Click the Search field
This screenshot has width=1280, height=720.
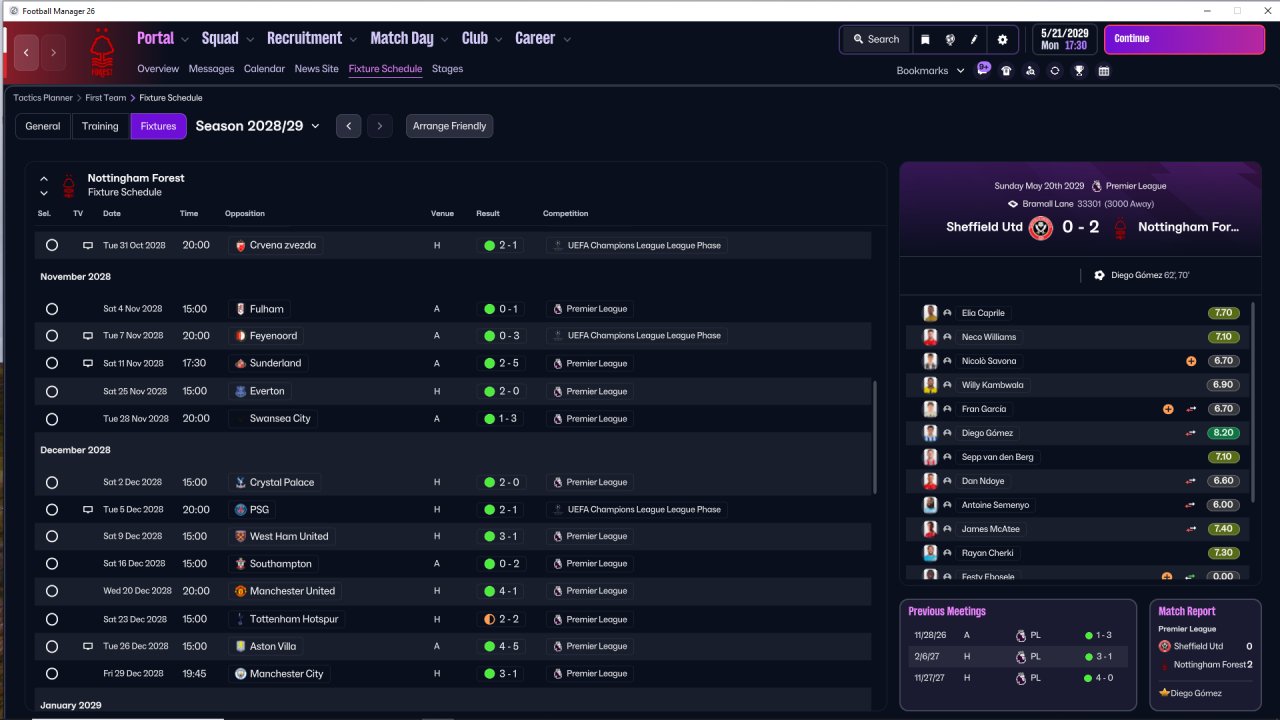click(x=876, y=40)
